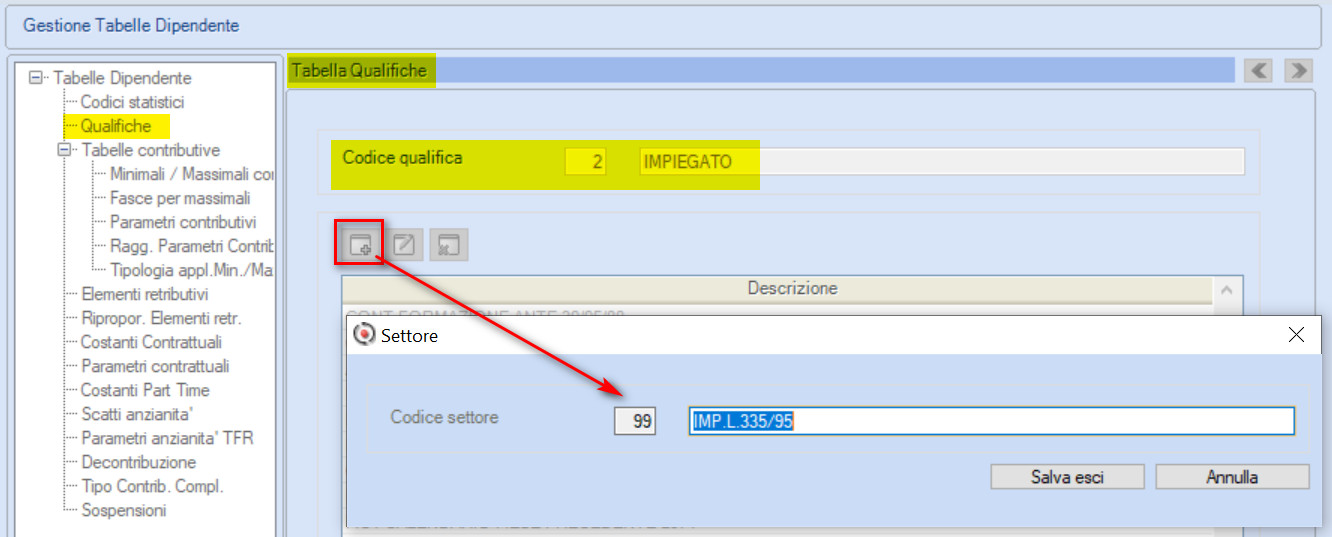
Task: Select Tabelle contributive tree item
Action: click(x=150, y=150)
